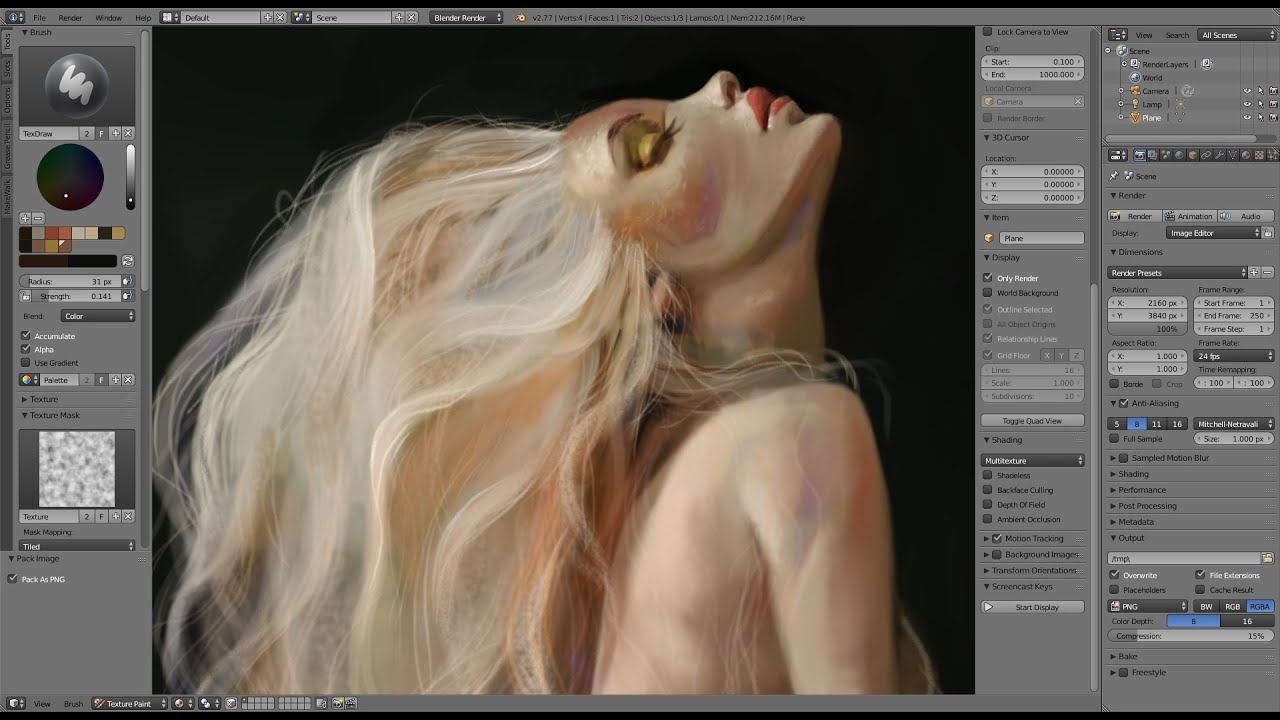
Task: Toggle the face selection masking cube icon
Action: click(231, 703)
